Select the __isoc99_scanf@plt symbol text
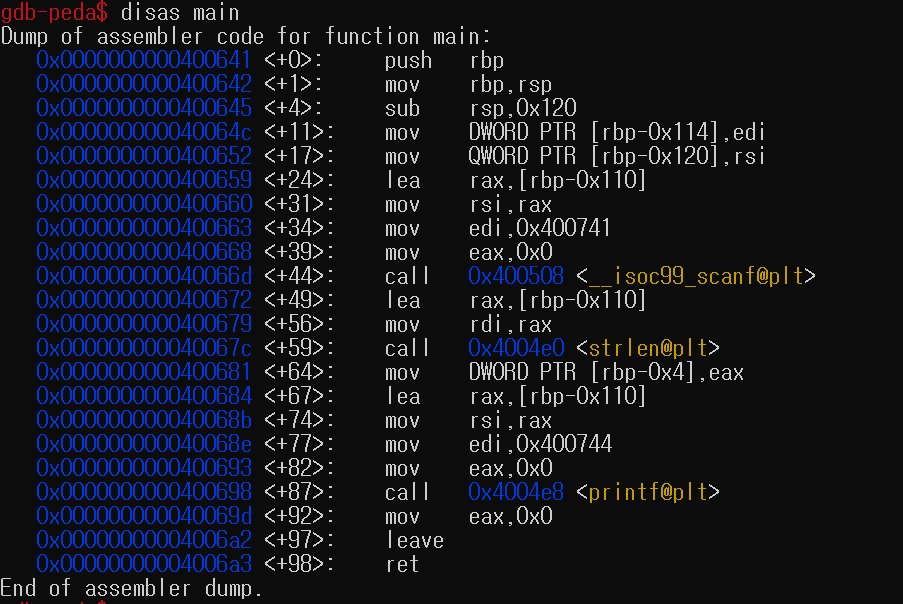This screenshot has width=903, height=604. coord(696,276)
